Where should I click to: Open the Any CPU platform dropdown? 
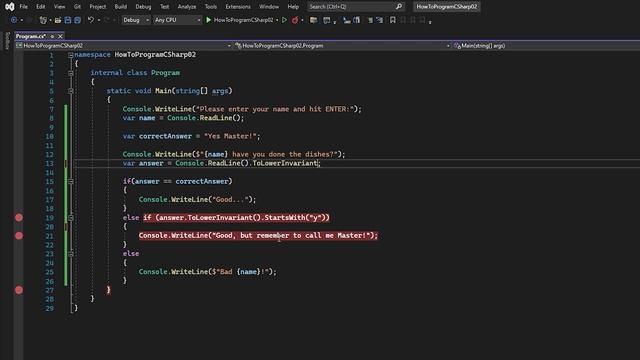pyautogui.click(x=177, y=20)
